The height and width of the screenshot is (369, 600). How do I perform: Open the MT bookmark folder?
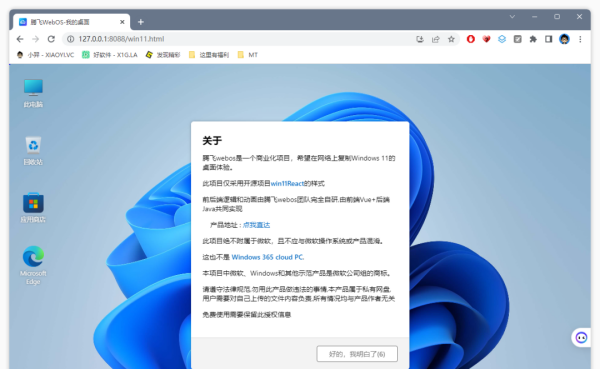click(x=248, y=55)
